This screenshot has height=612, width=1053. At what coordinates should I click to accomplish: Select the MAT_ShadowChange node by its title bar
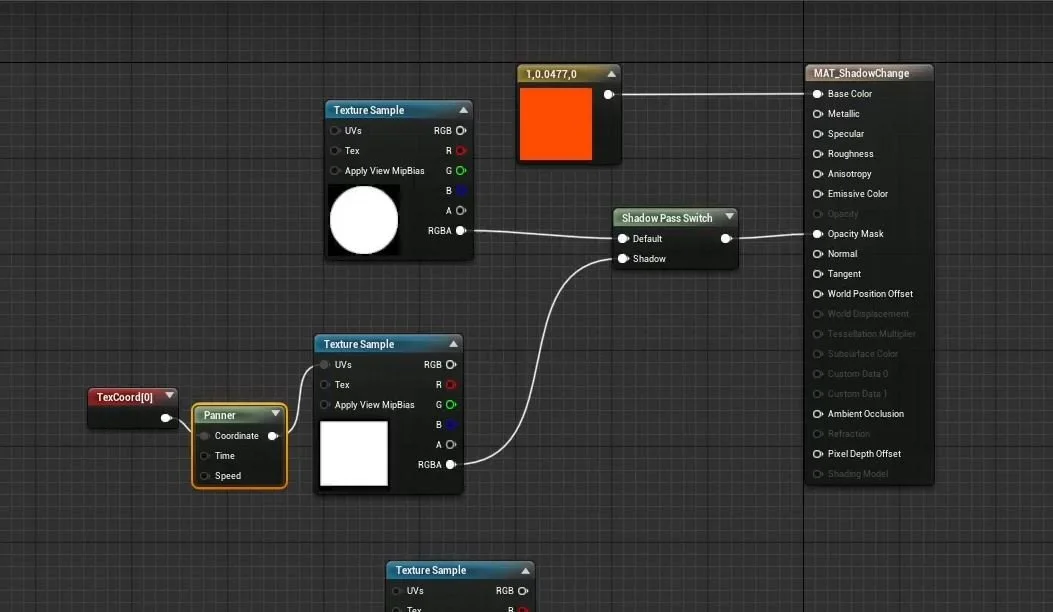coord(868,72)
